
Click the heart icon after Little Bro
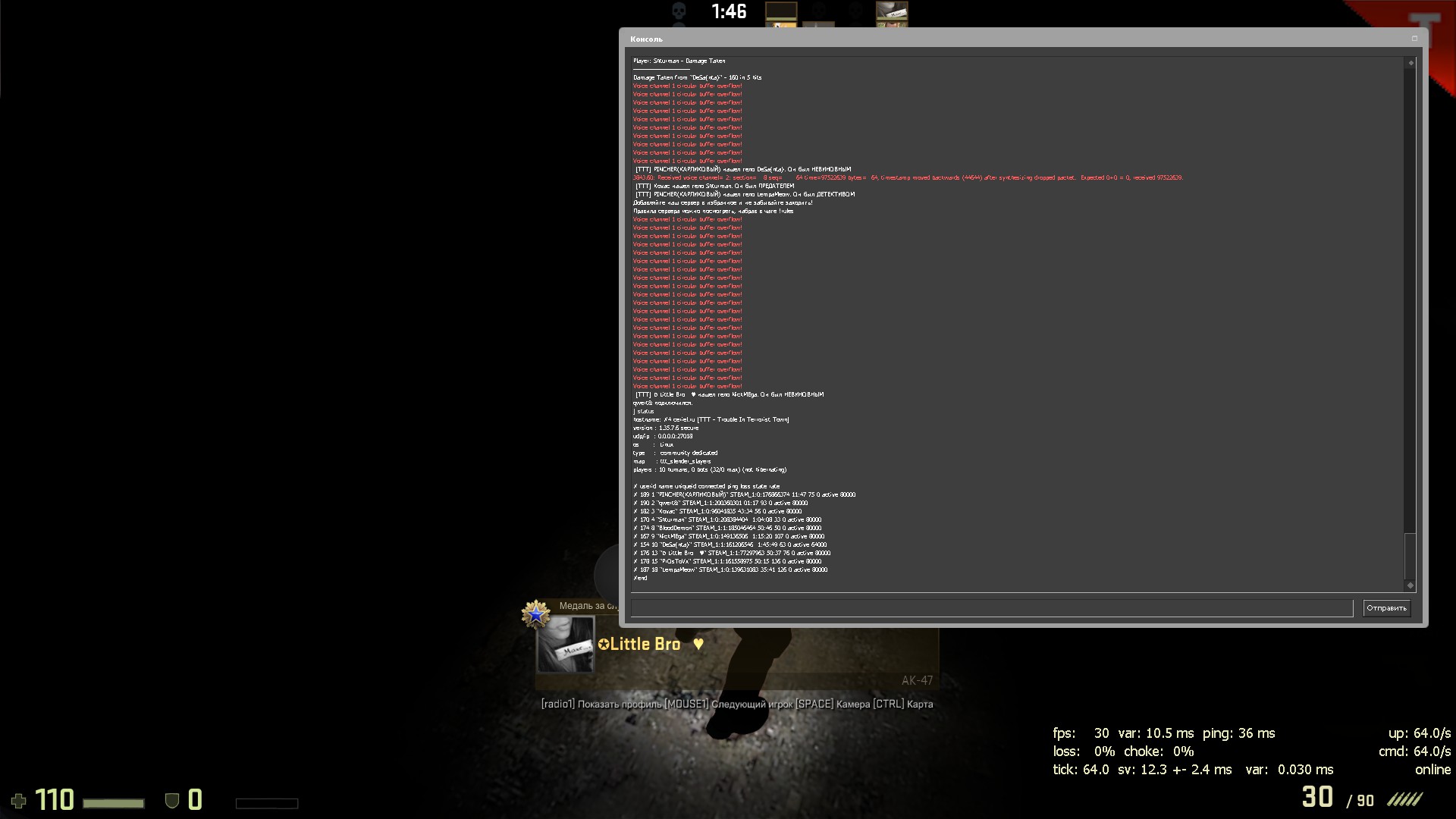coord(698,644)
